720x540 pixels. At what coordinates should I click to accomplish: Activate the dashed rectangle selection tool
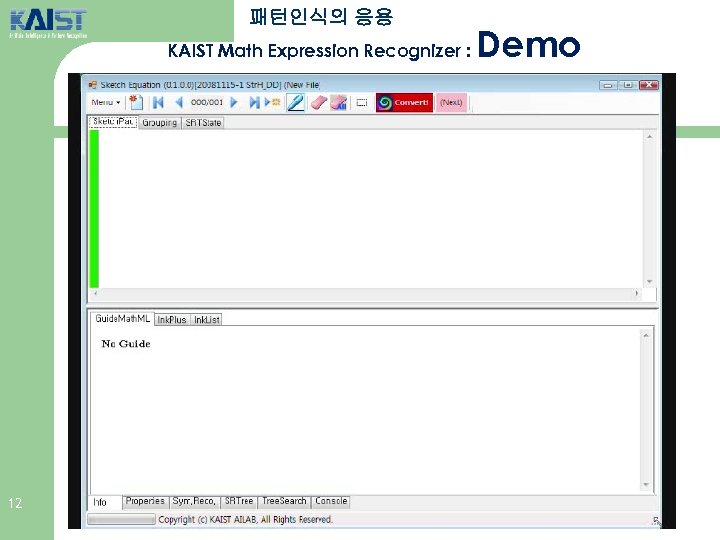[x=362, y=102]
